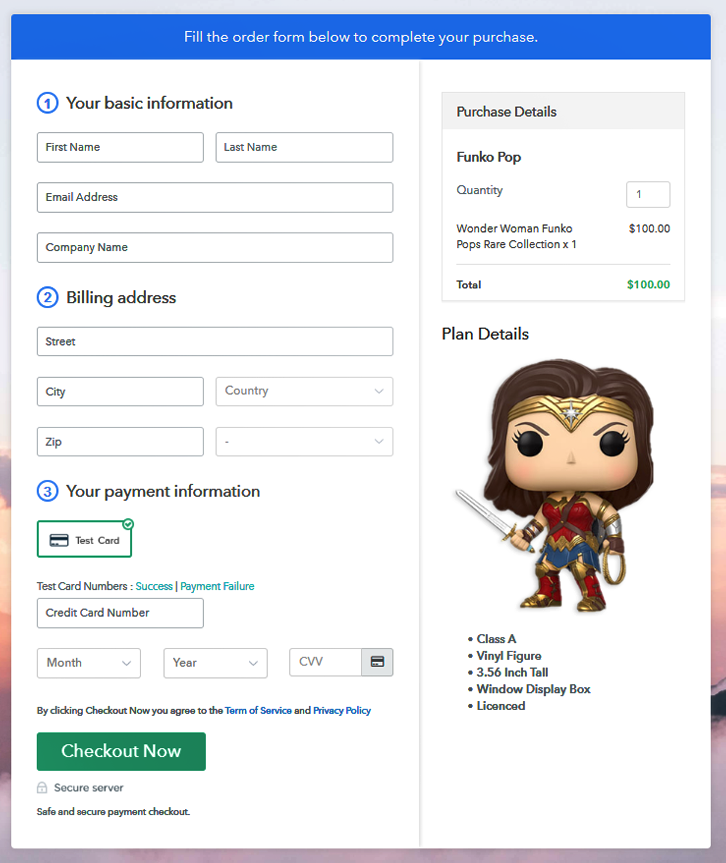Click into the Company Name field

pyautogui.click(x=215, y=247)
